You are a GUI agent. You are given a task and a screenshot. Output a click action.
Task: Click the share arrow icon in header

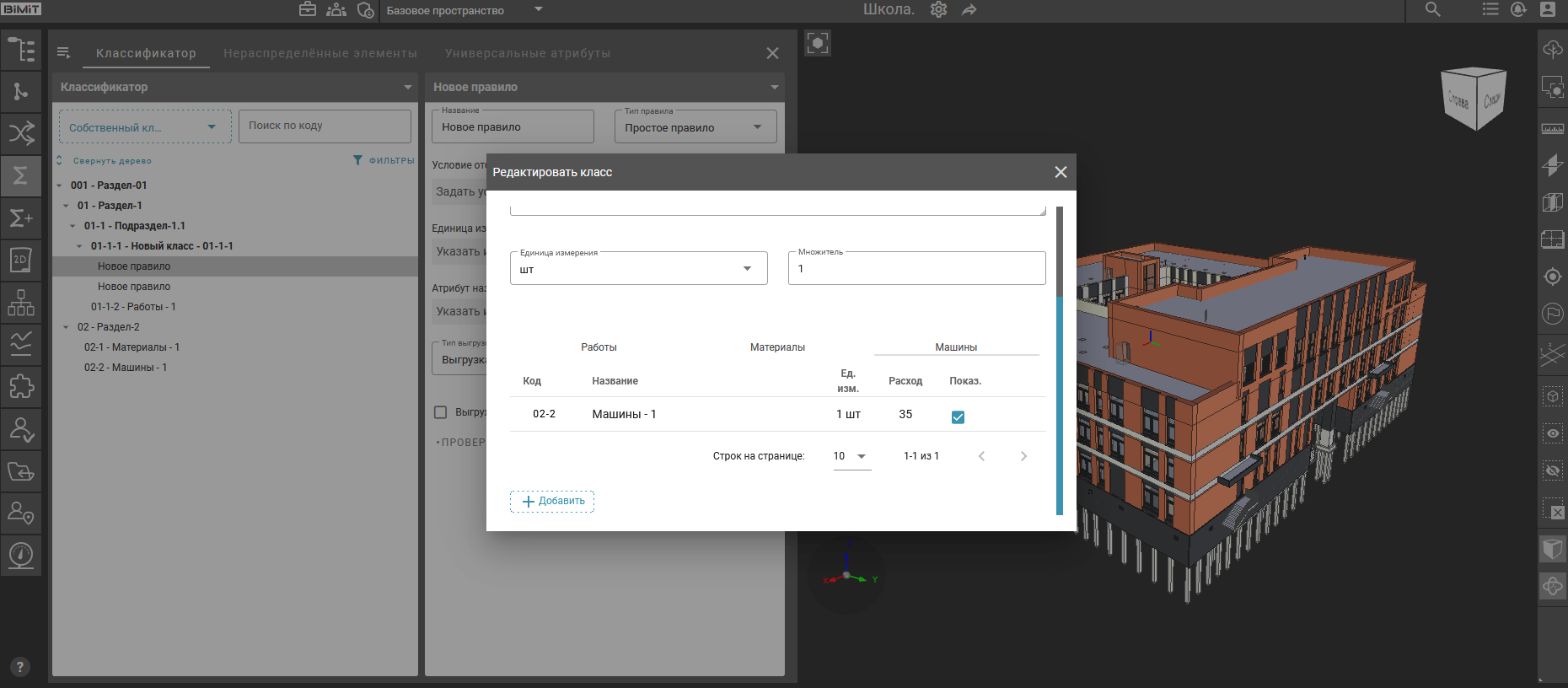point(969,10)
